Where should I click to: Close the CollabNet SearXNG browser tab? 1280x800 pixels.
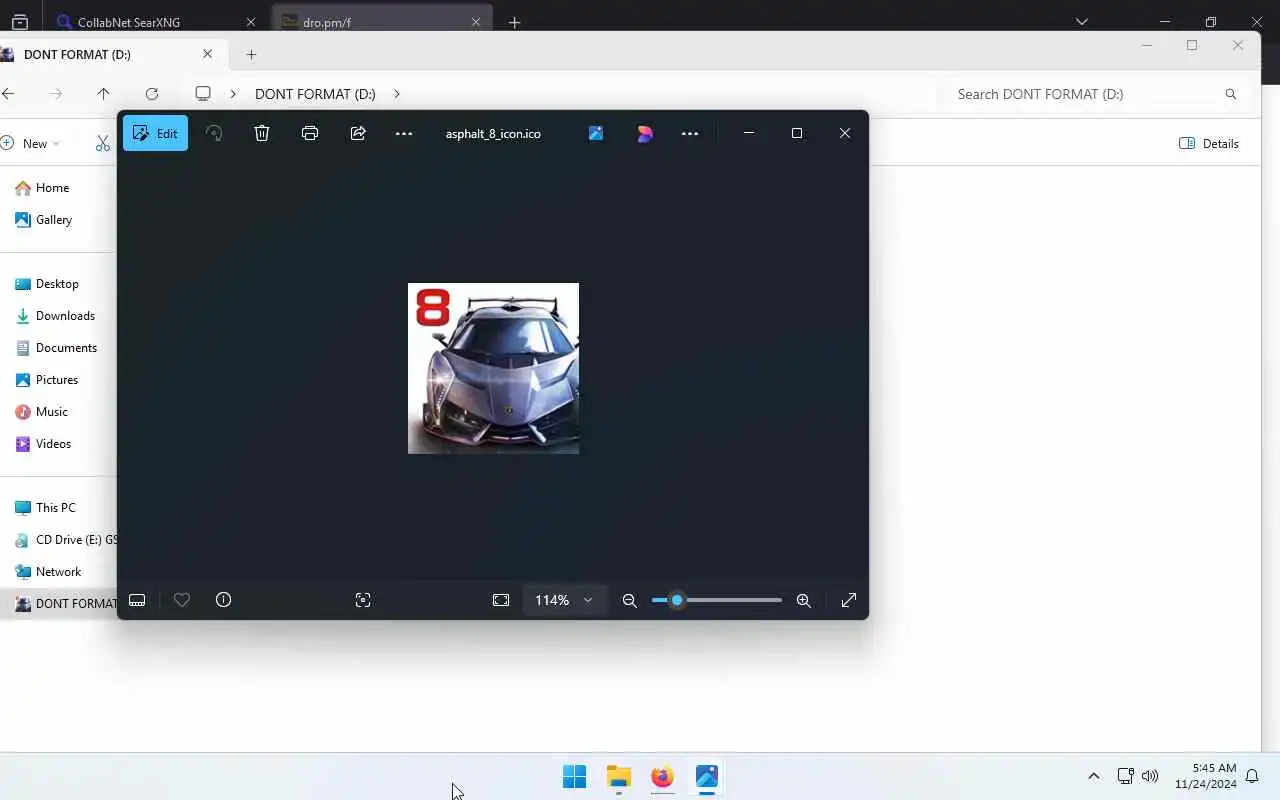coord(251,21)
